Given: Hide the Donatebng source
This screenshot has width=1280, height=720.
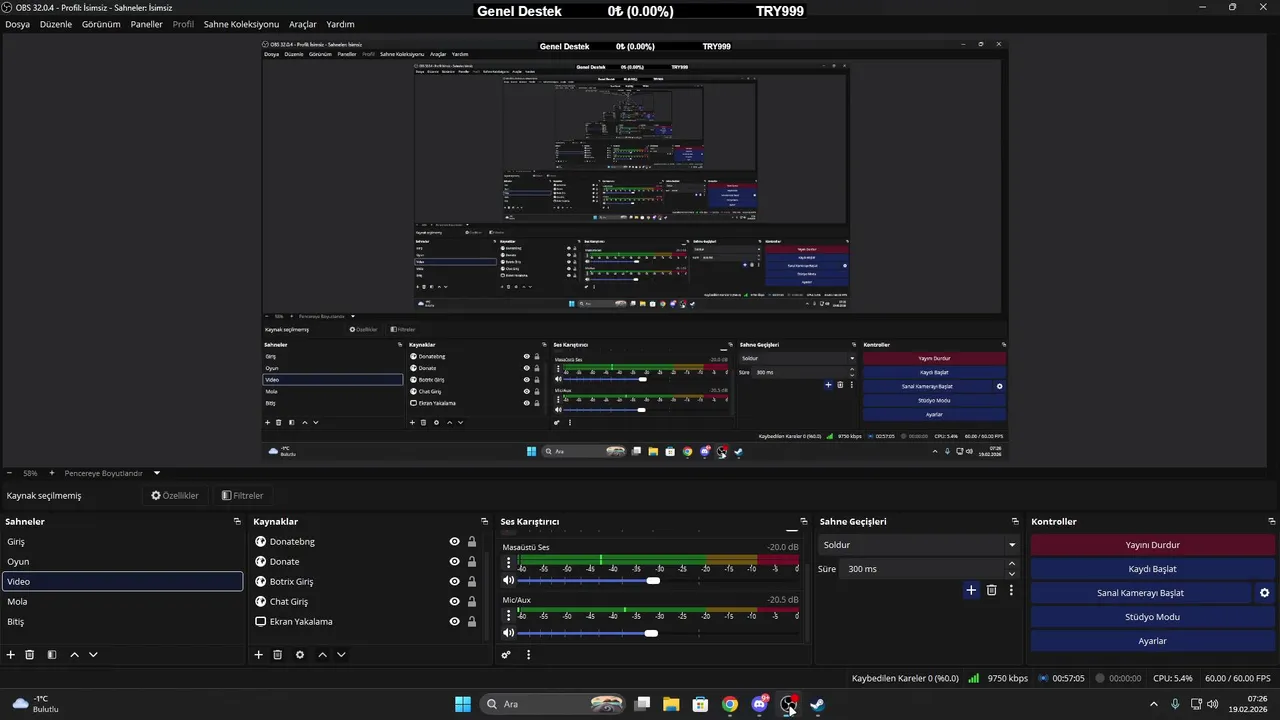Looking at the screenshot, I should 454,542.
